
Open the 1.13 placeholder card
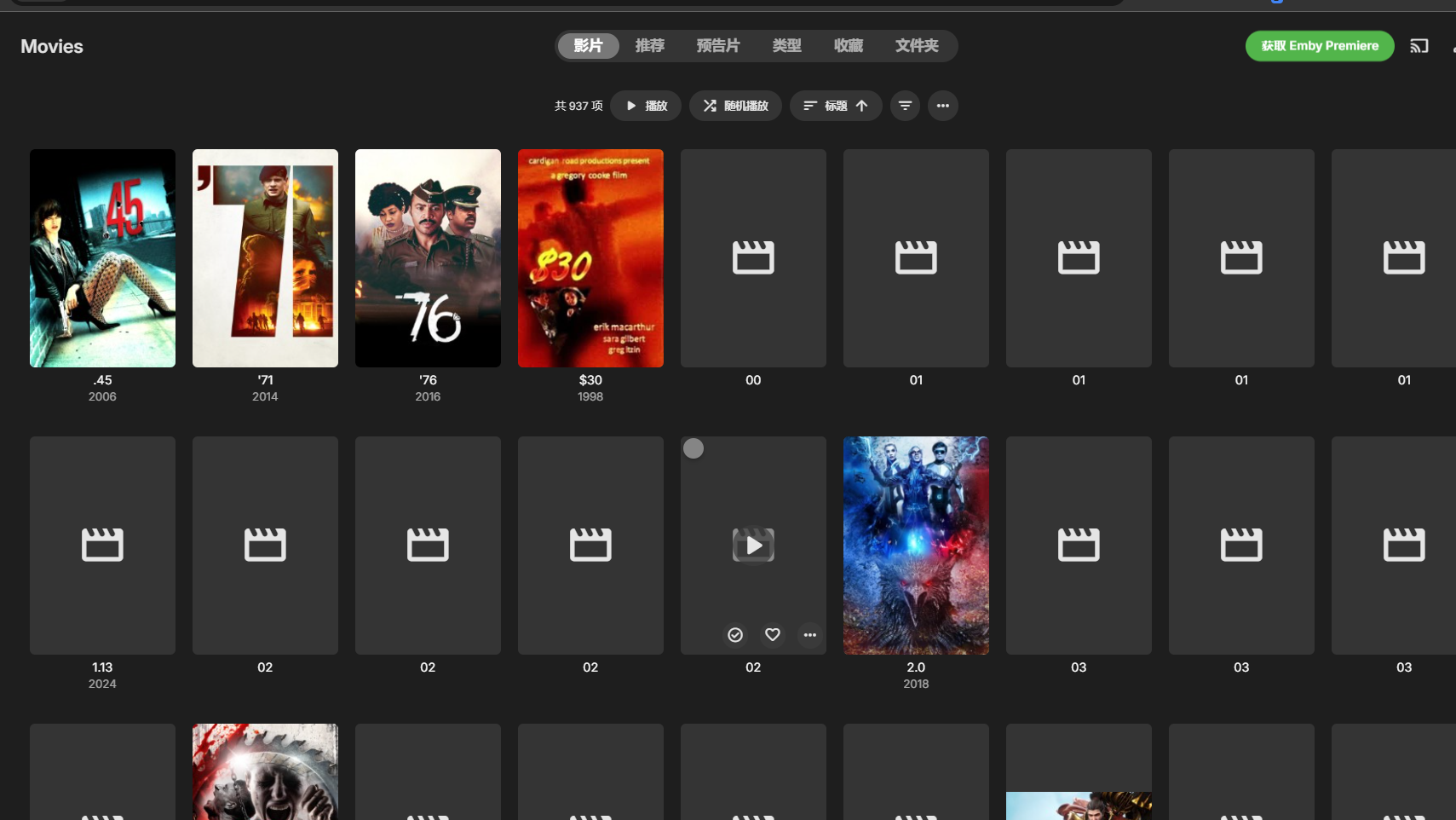pyautogui.click(x=102, y=546)
